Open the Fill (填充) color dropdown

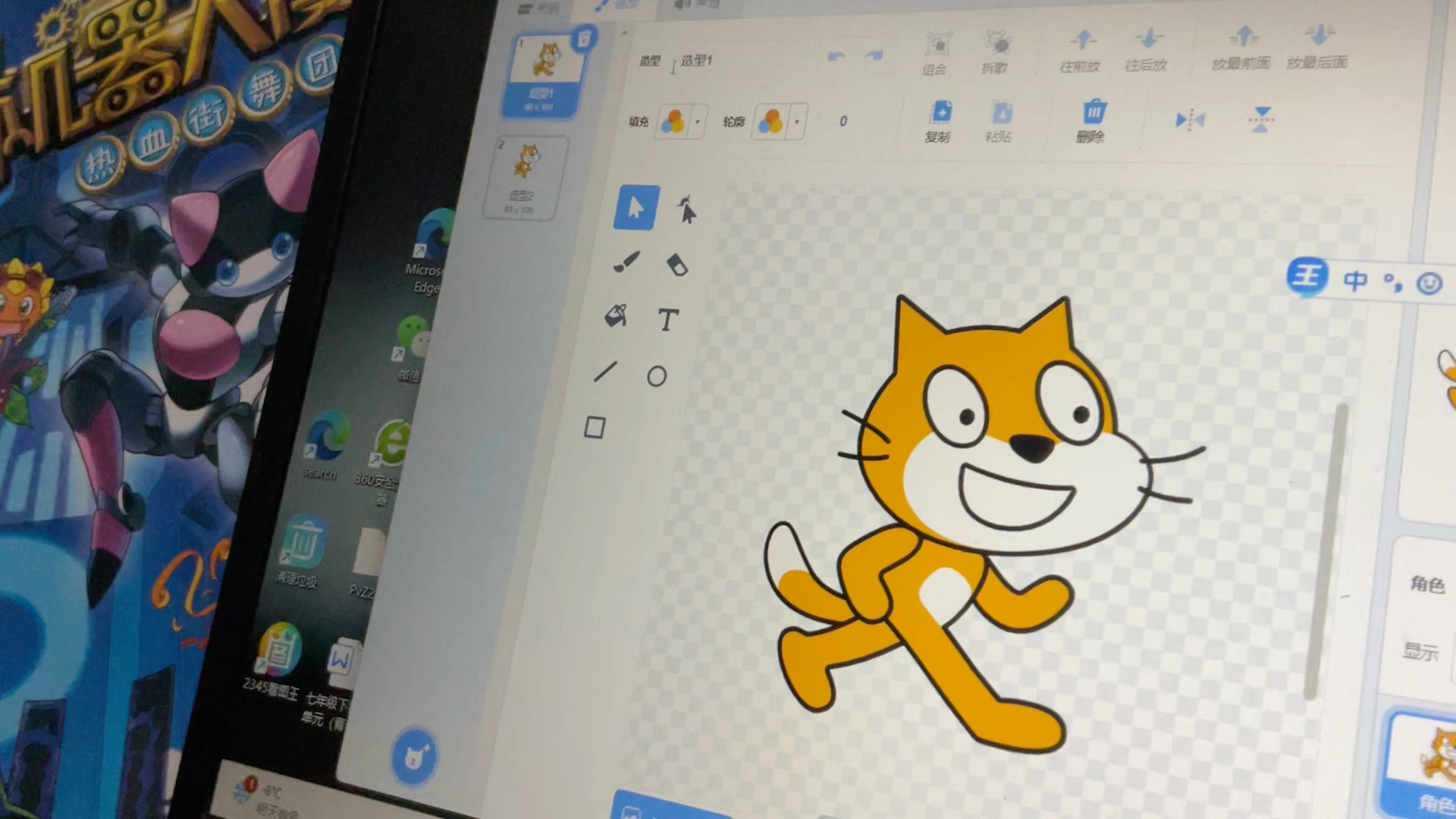(x=698, y=121)
